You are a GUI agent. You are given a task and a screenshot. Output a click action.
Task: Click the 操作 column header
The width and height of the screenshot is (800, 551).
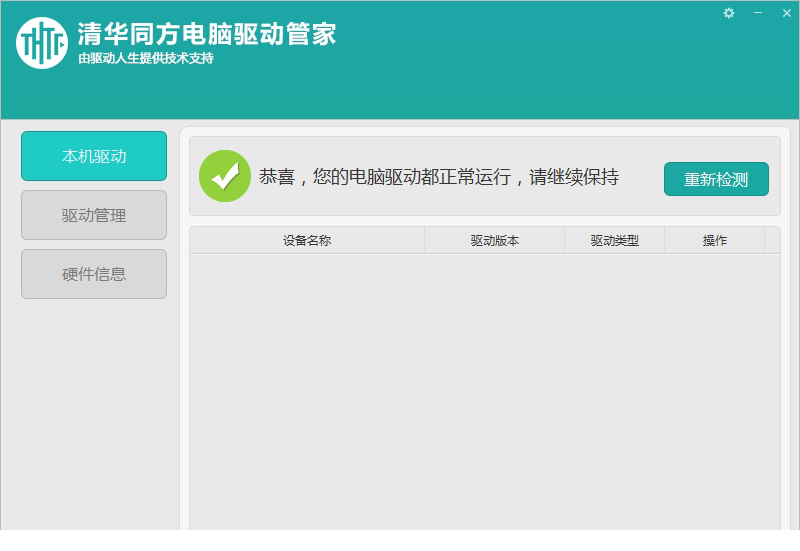[x=714, y=240]
